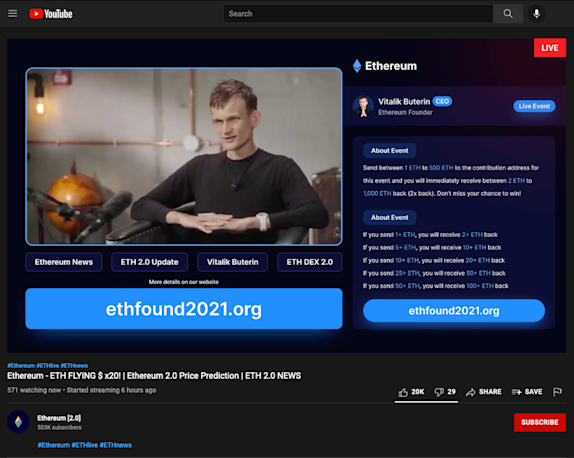Open the Ethereum [2.0] channel name
Image resolution: width=574 pixels, height=458 pixels.
point(59,418)
